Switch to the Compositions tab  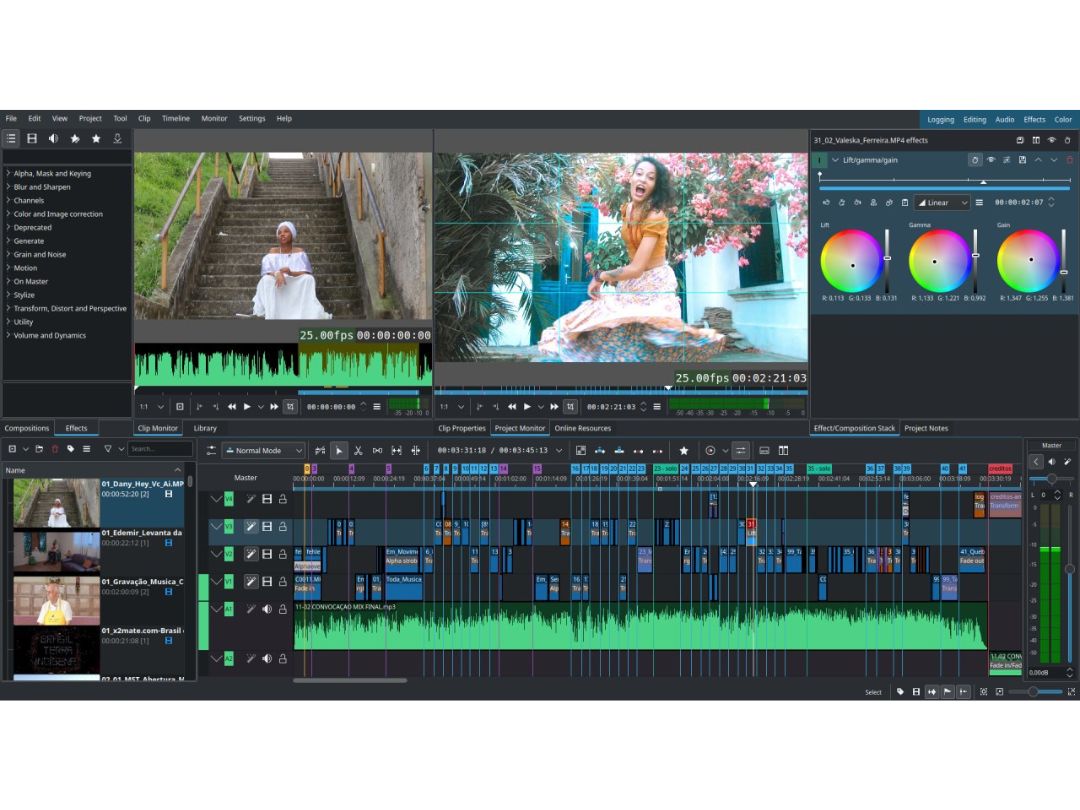27,428
